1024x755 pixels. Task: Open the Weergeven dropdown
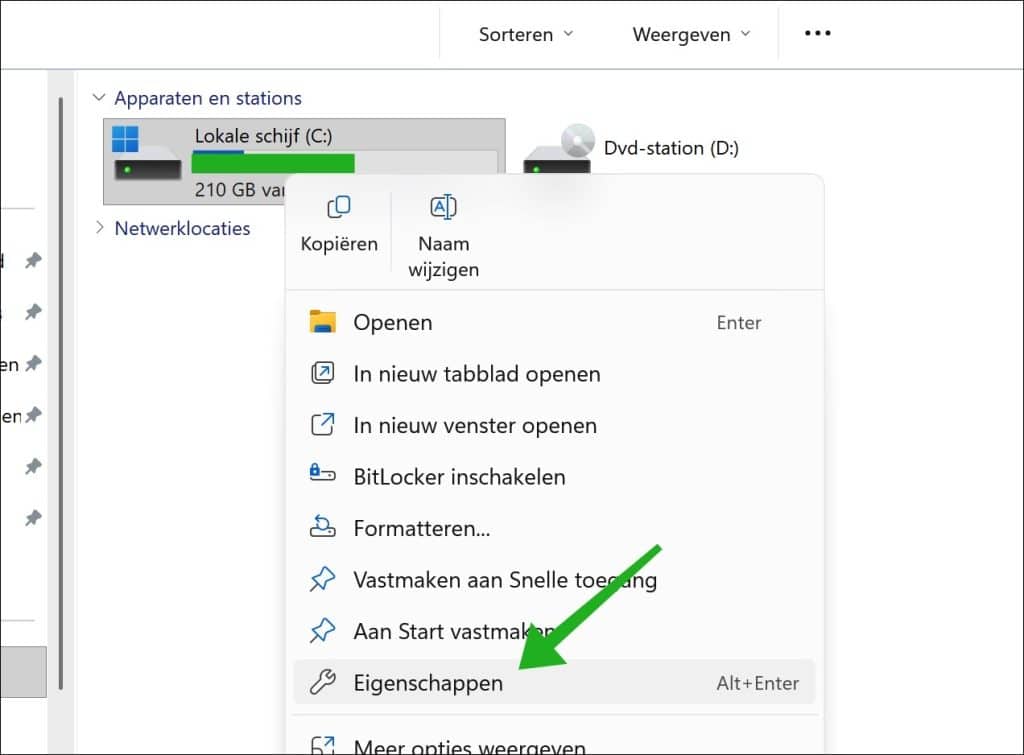coord(690,33)
